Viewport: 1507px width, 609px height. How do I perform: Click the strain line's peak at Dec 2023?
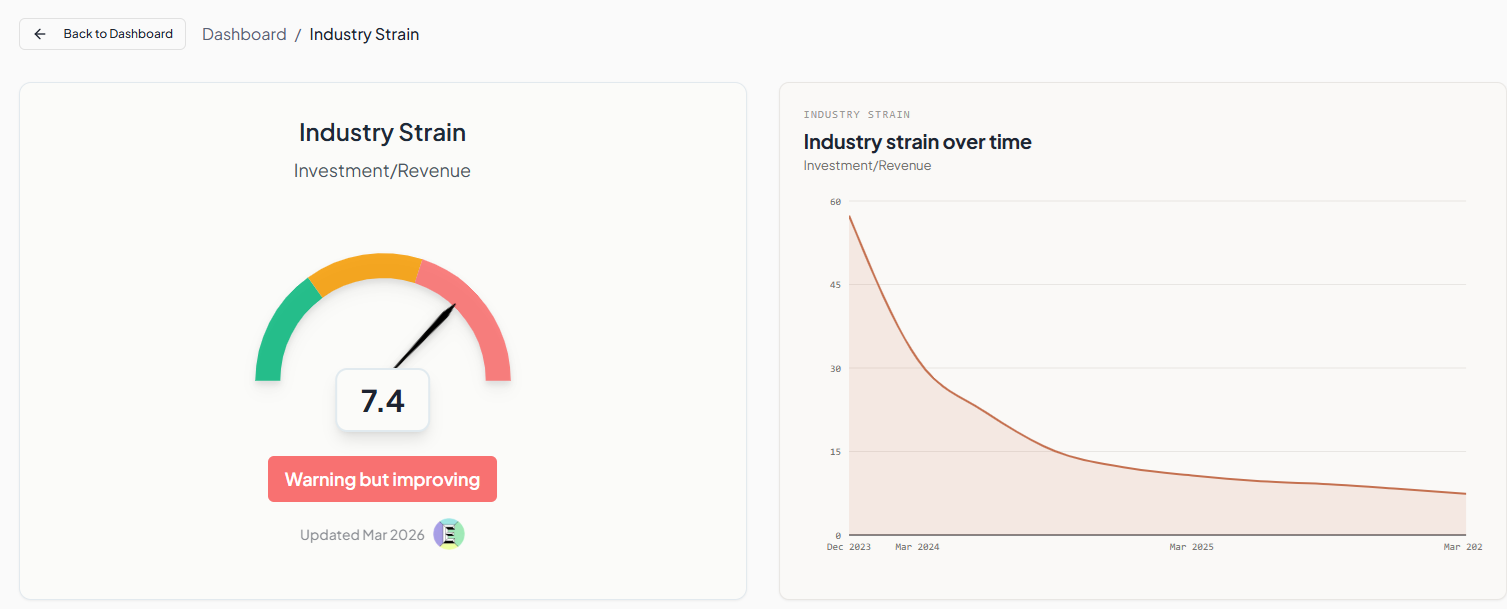[x=849, y=216]
